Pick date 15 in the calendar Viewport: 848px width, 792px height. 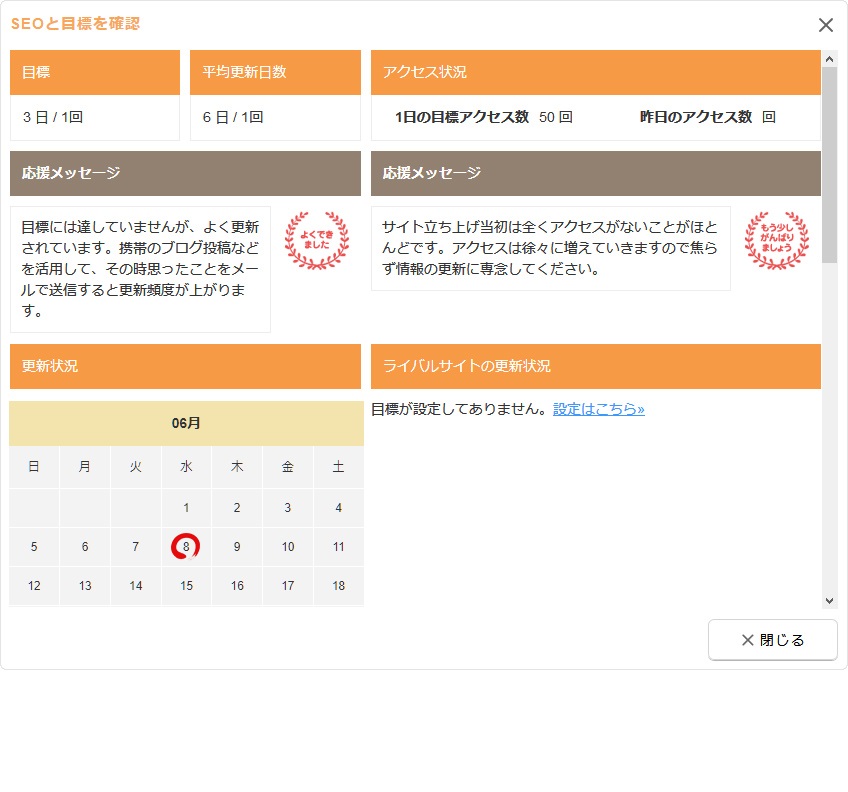[186, 586]
